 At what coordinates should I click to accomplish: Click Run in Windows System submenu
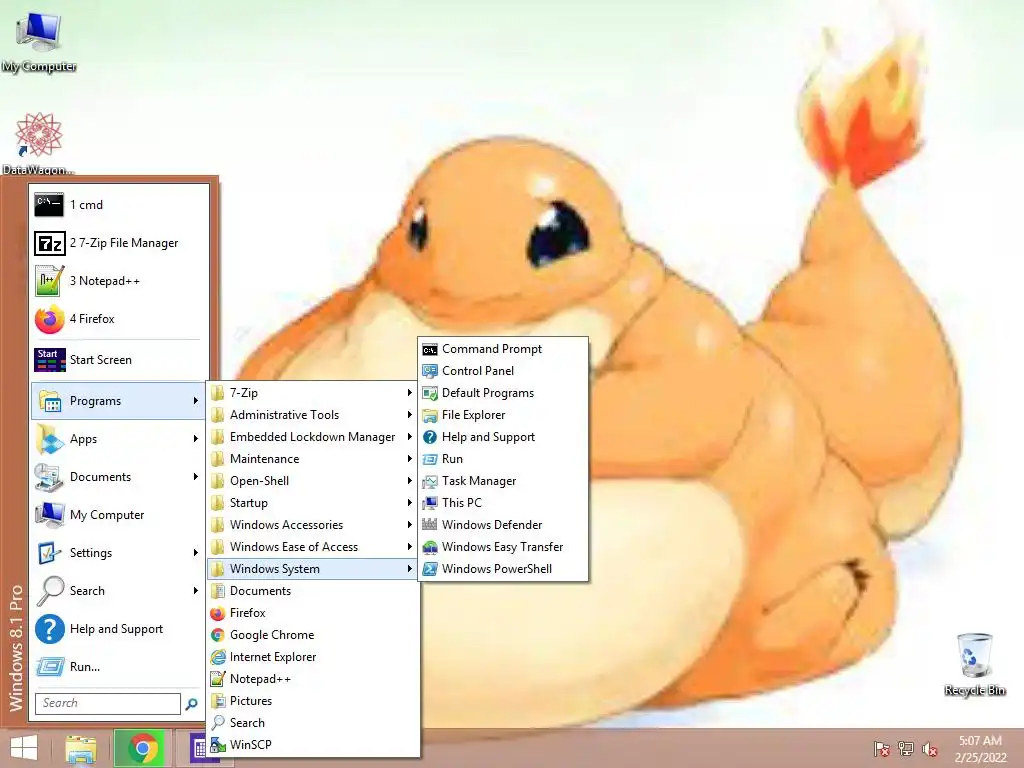click(x=503, y=459)
